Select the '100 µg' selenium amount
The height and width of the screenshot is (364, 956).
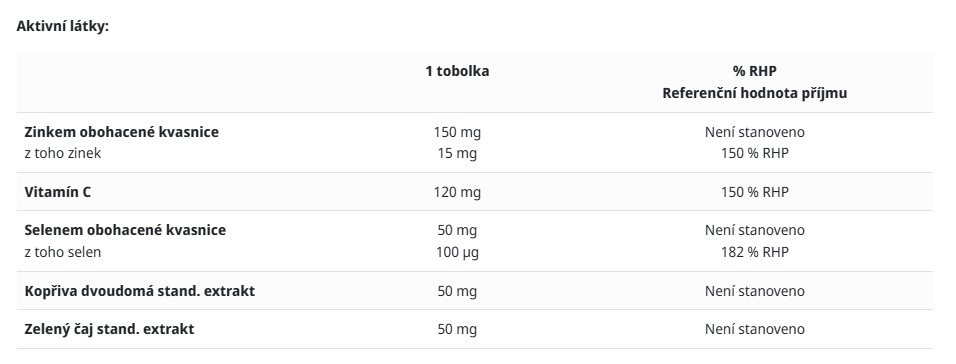(x=457, y=252)
